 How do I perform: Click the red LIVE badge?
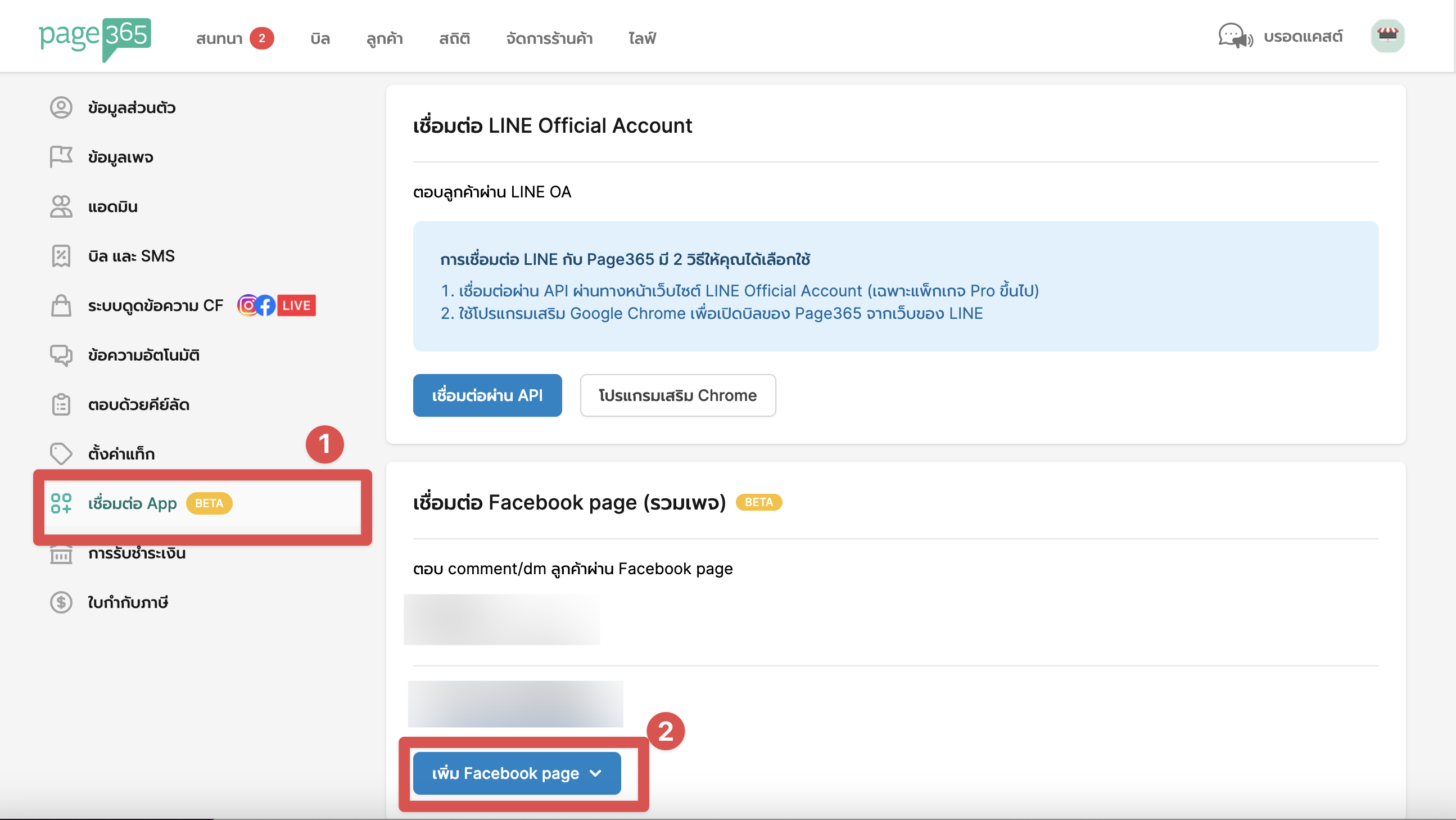(296, 305)
